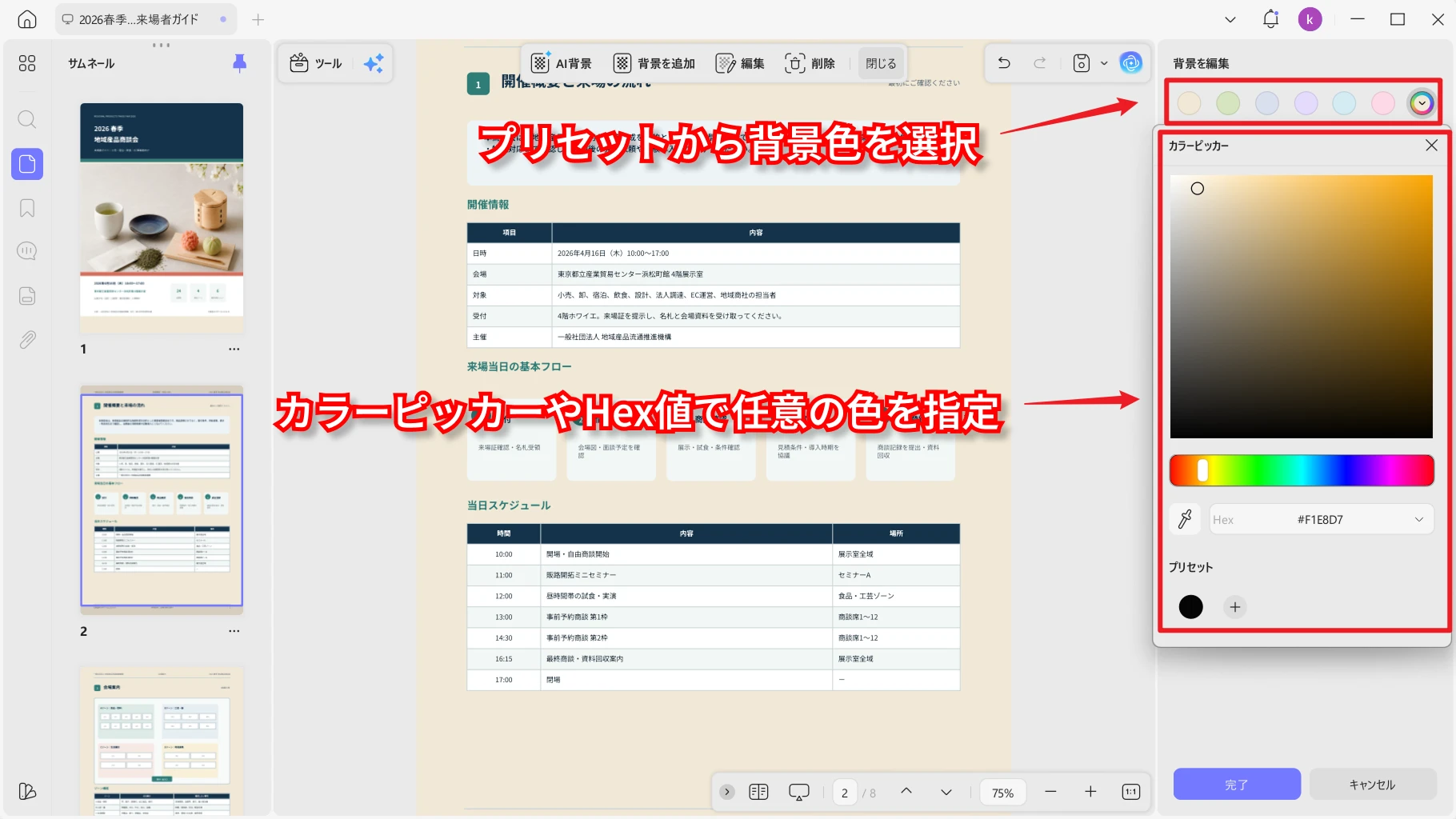Open the form fields sidebar icon
Screen dimensions: 1456x819
click(x=27, y=296)
